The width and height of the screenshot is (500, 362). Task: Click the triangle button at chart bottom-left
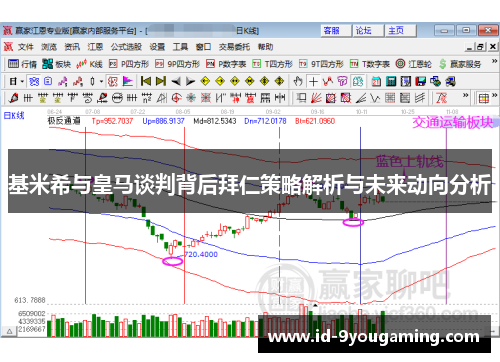click(9, 331)
